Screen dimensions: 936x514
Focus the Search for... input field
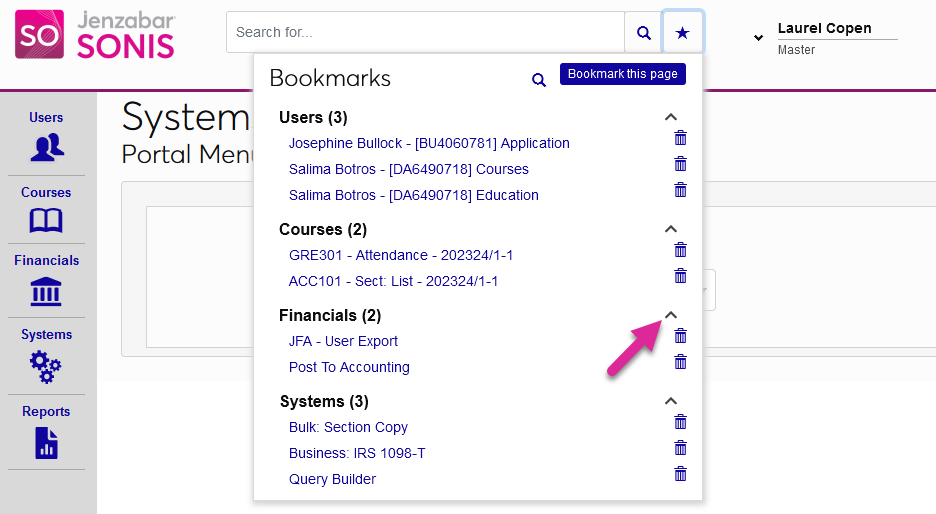click(425, 33)
